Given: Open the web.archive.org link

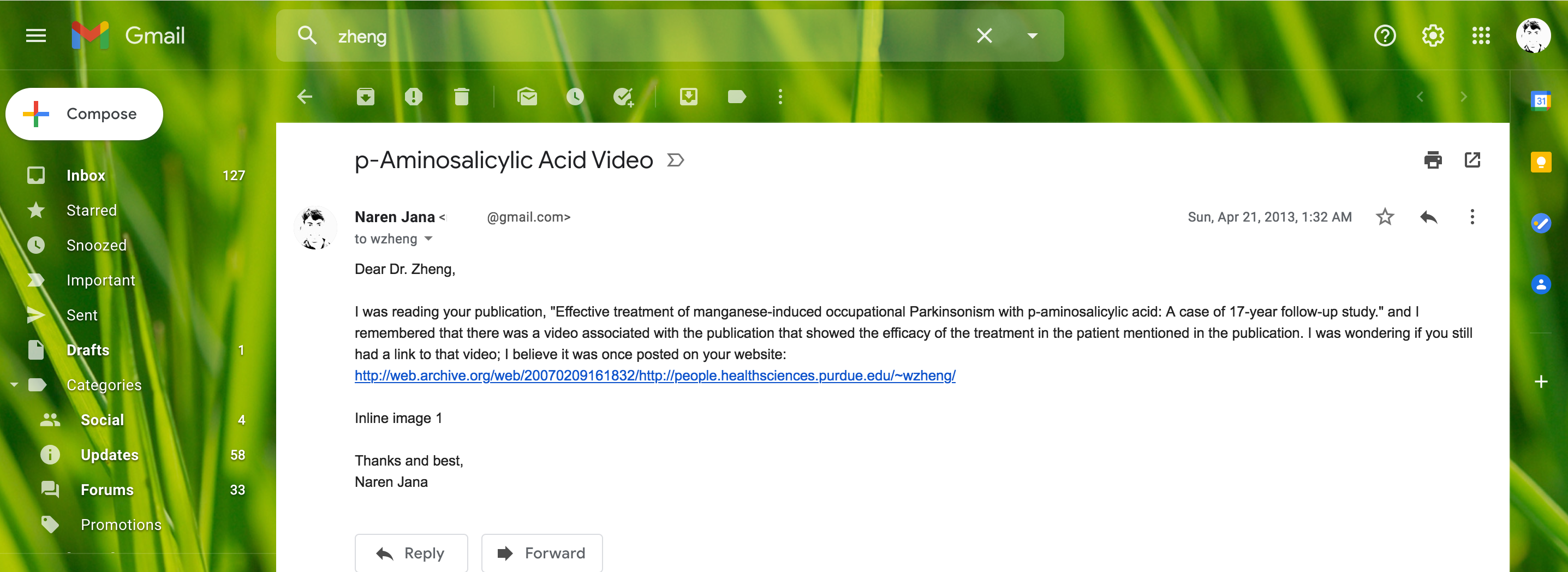Looking at the screenshot, I should click(655, 376).
